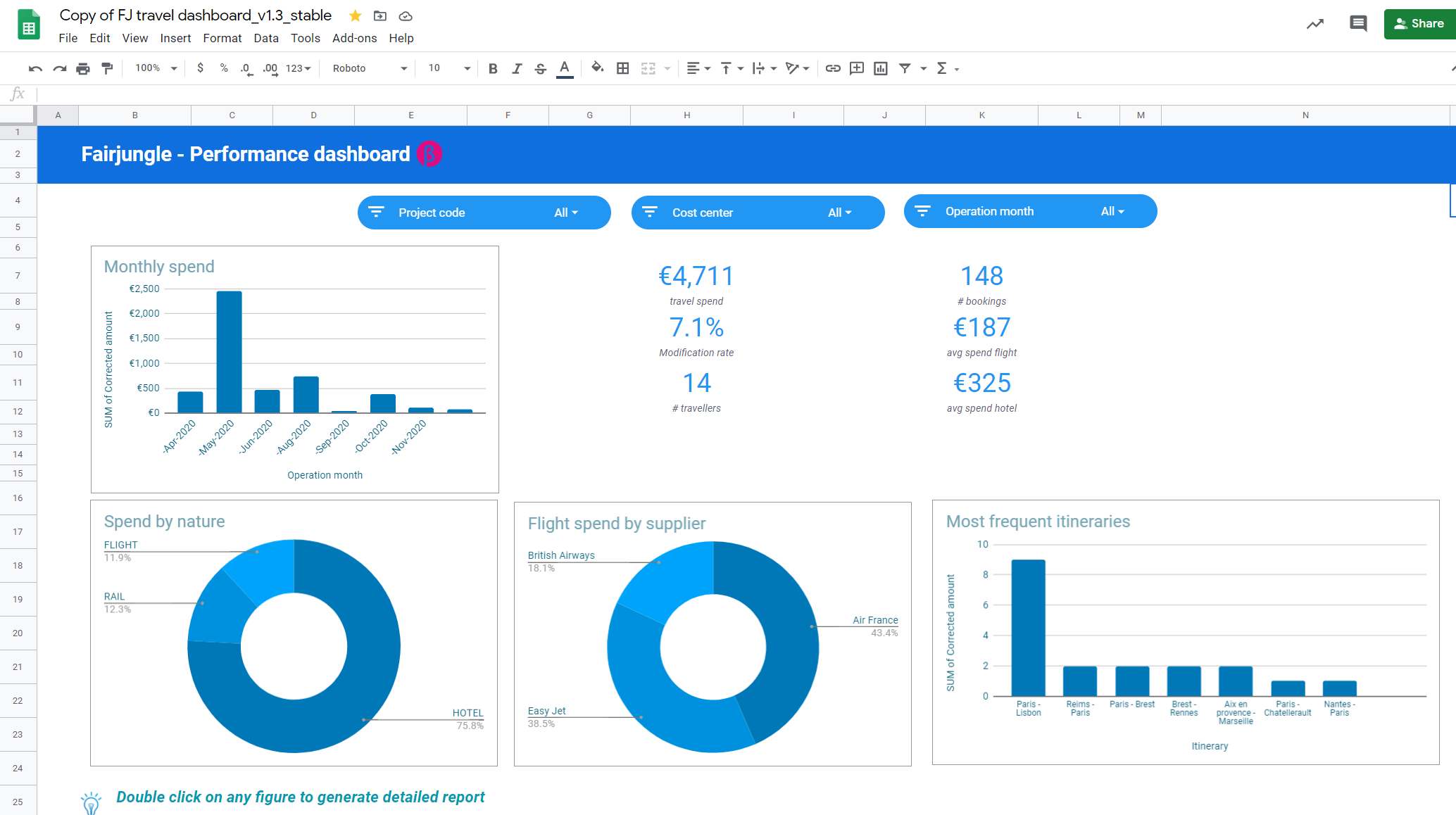Star this spreadsheet
Image resolution: width=1456 pixels, height=815 pixels.
tap(355, 15)
